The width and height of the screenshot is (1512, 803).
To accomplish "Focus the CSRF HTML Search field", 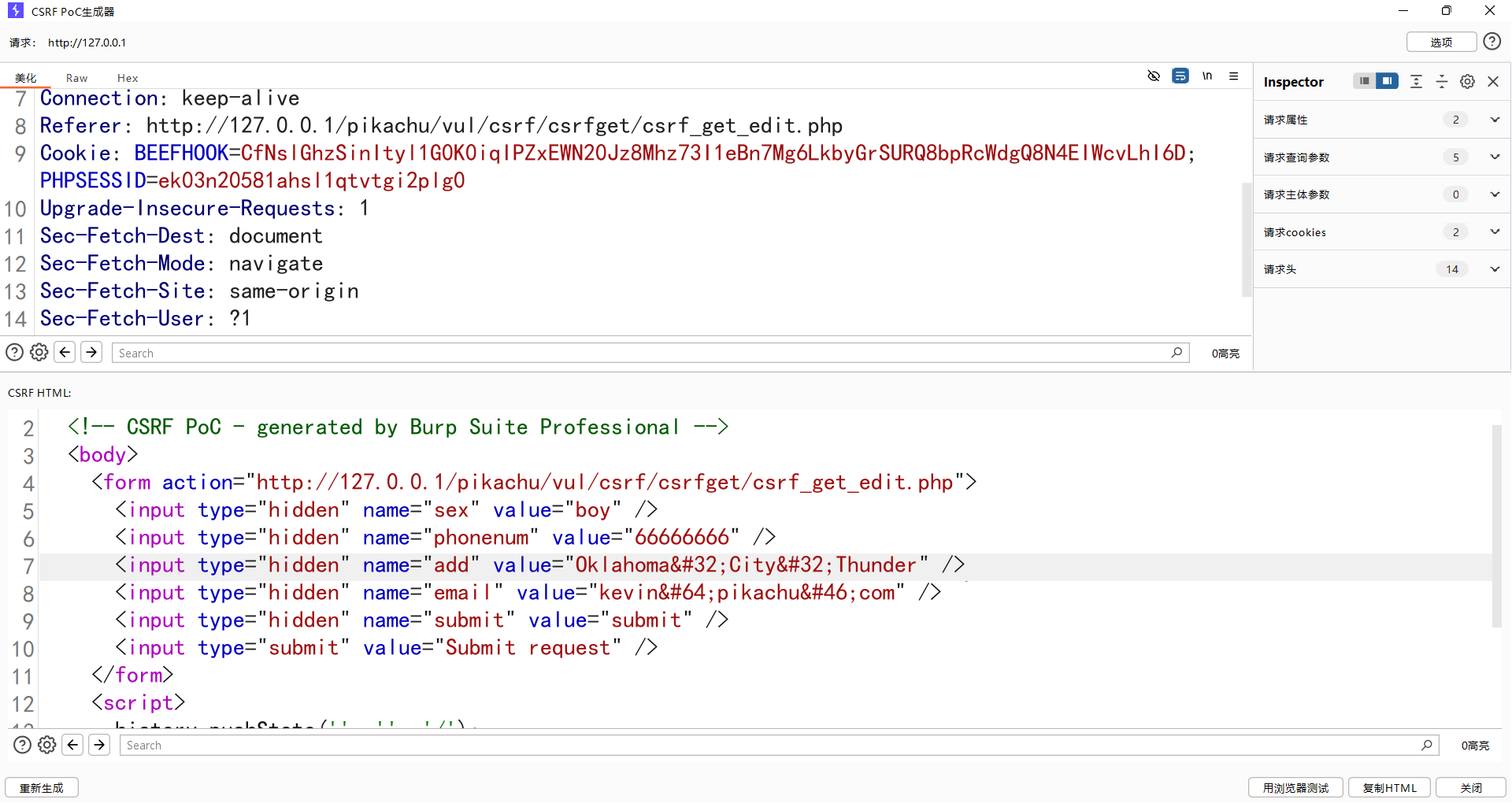I will (x=779, y=745).
